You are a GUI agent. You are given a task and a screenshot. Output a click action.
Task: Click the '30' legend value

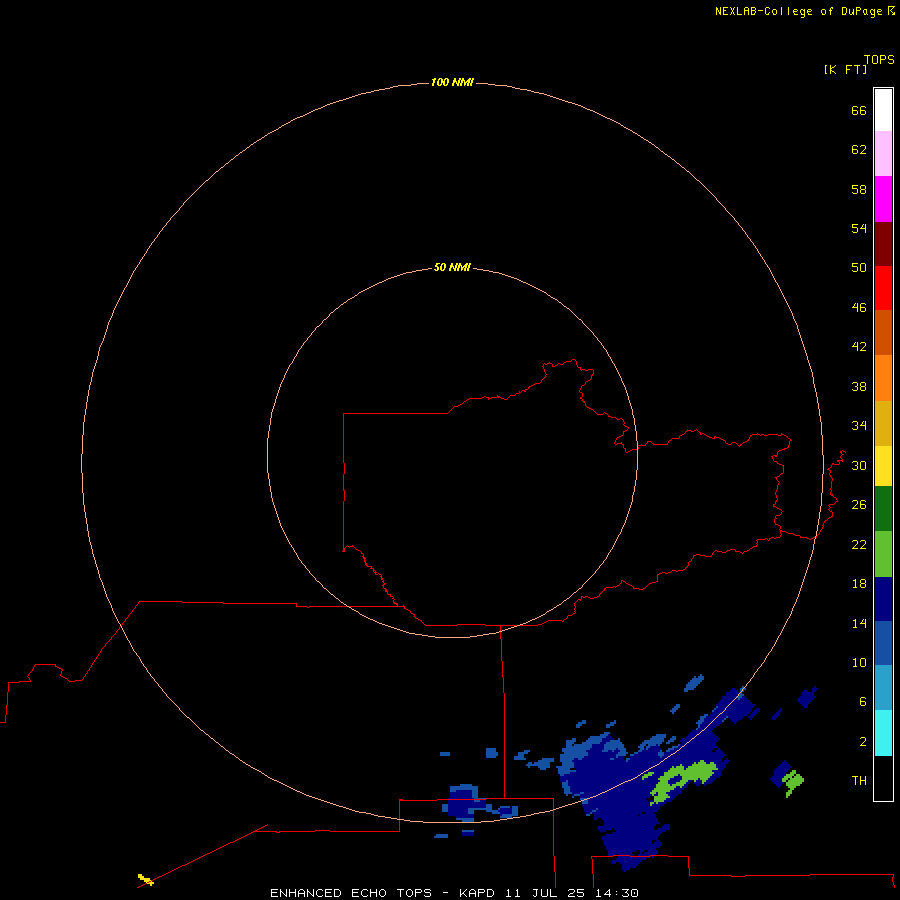(859, 465)
